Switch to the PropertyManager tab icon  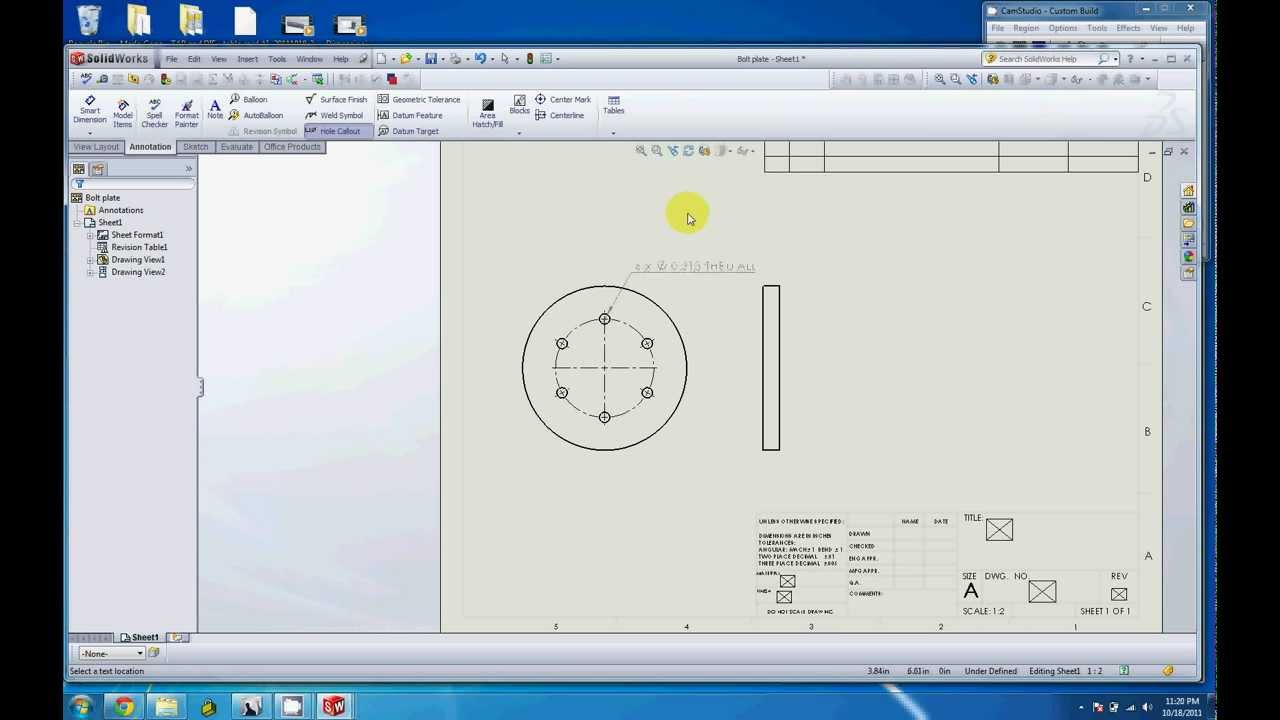pos(98,169)
